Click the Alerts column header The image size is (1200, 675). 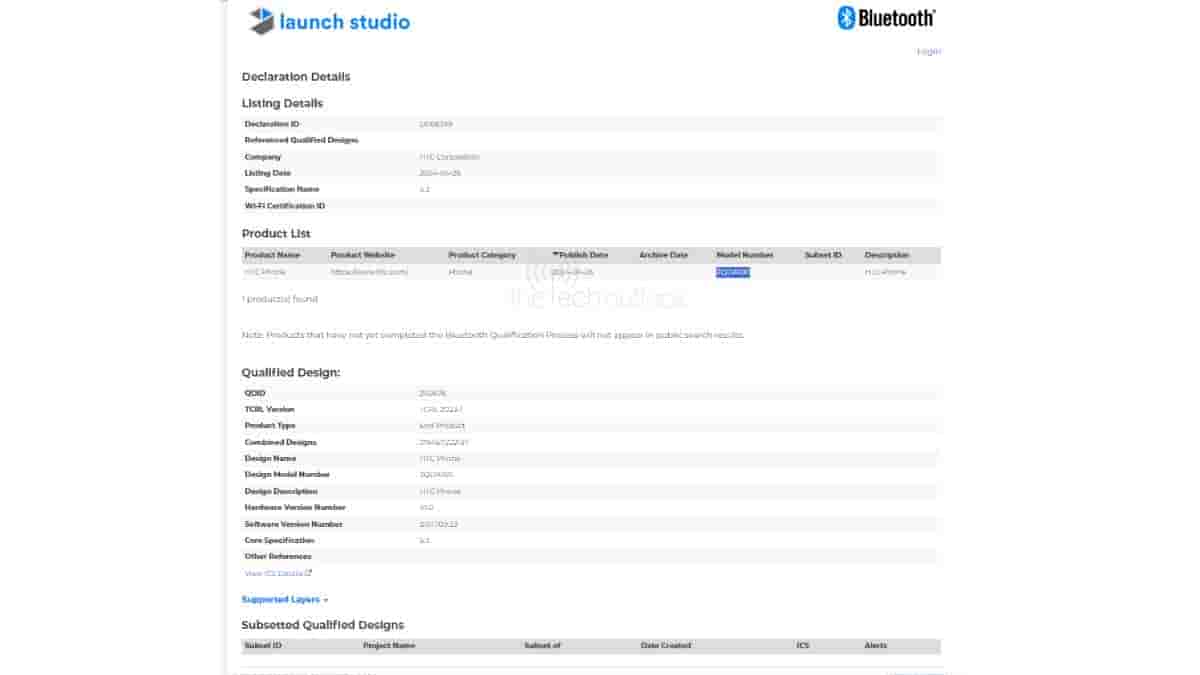(x=875, y=645)
